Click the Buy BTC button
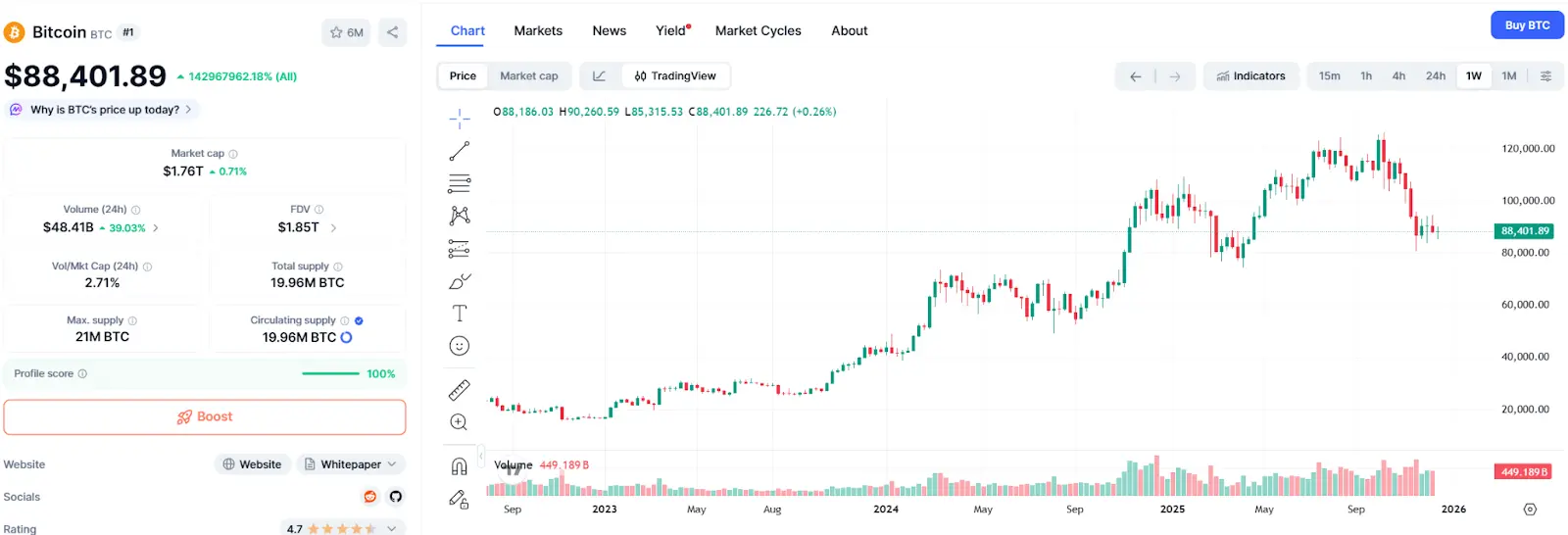 point(1527,25)
